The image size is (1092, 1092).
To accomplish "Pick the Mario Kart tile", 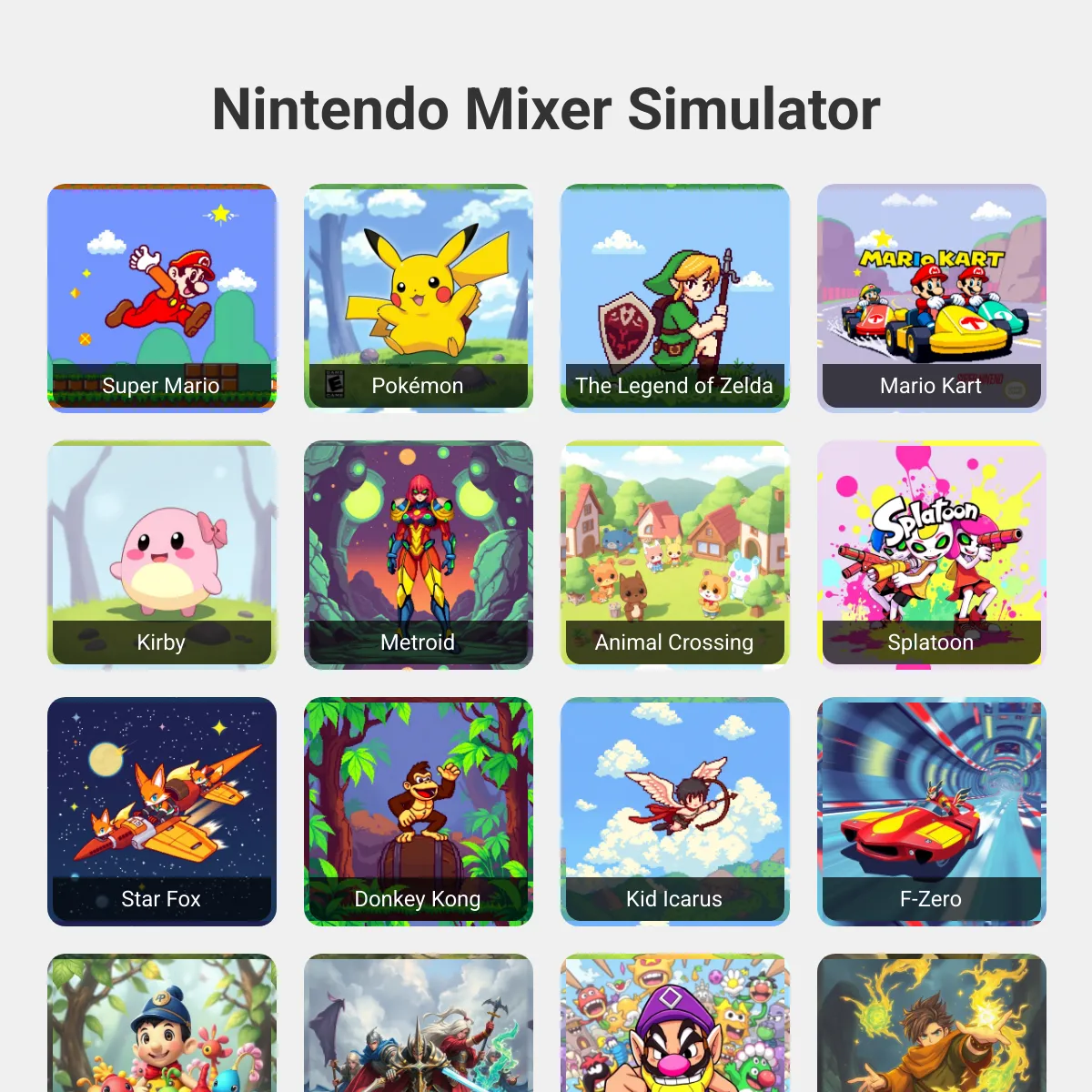I will pyautogui.click(x=932, y=298).
